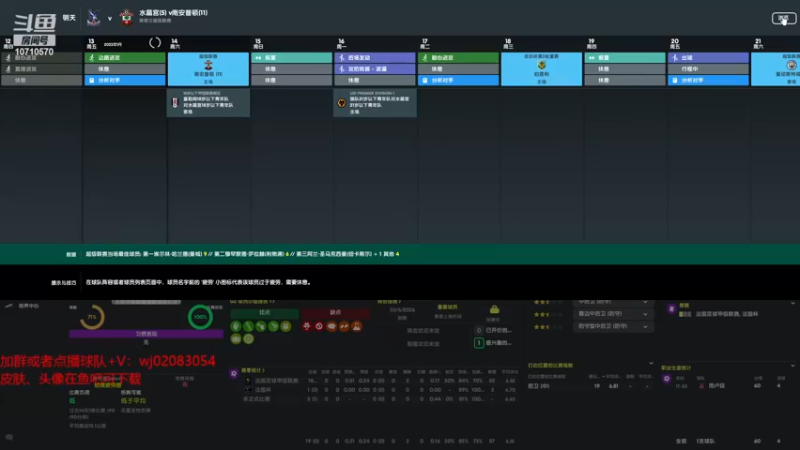Select the middle rest slot on day 15
Image resolution: width=800 pixels, height=450 pixels.
click(291, 69)
